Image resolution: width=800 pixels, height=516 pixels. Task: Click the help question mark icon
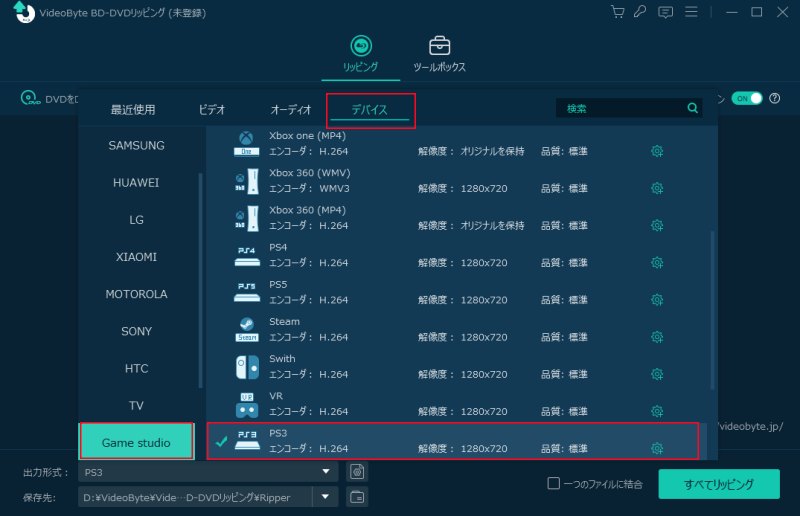[774, 99]
